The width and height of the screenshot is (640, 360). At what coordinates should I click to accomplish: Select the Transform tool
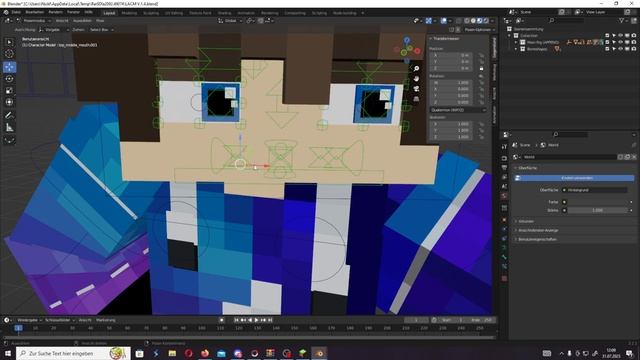coord(9,102)
